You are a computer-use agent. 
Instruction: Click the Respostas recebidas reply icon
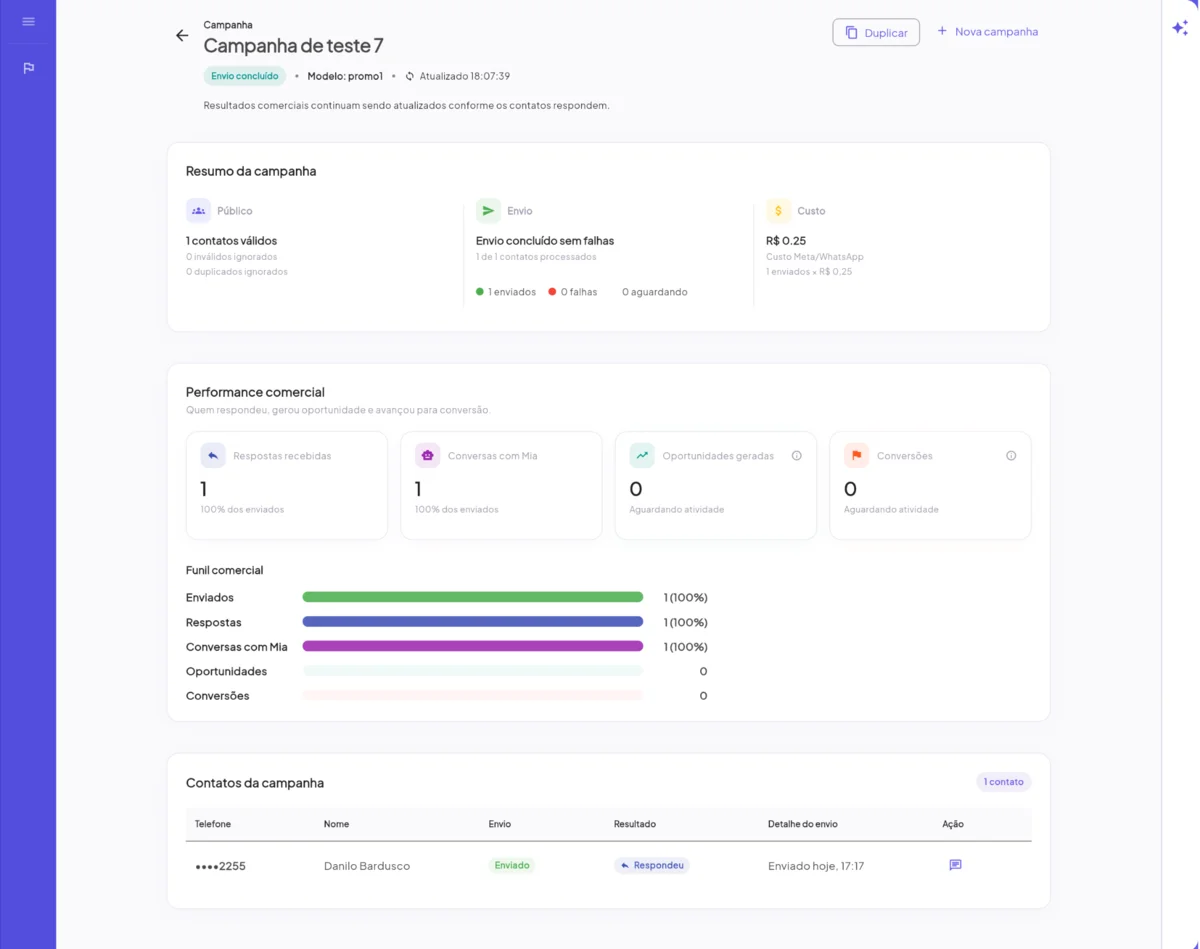[213, 455]
